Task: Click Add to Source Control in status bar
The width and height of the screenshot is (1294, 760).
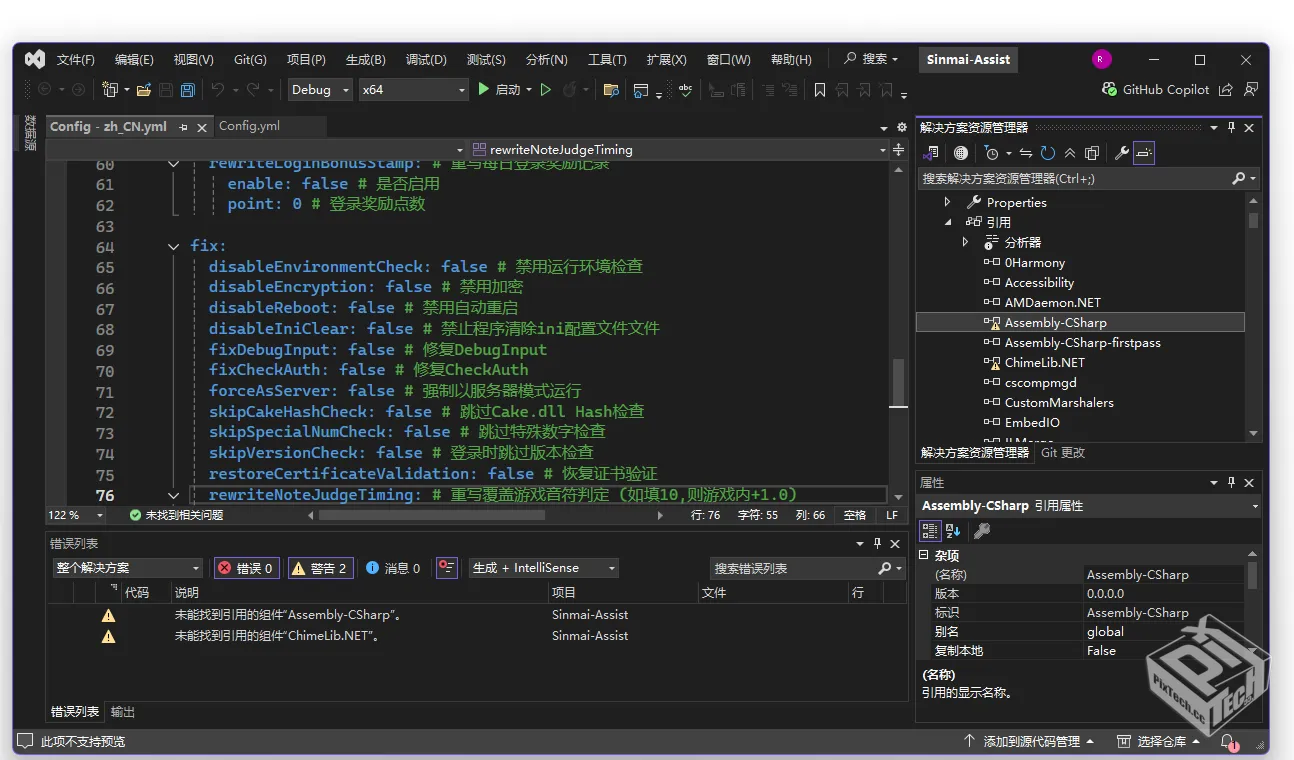Action: [x=1031, y=741]
